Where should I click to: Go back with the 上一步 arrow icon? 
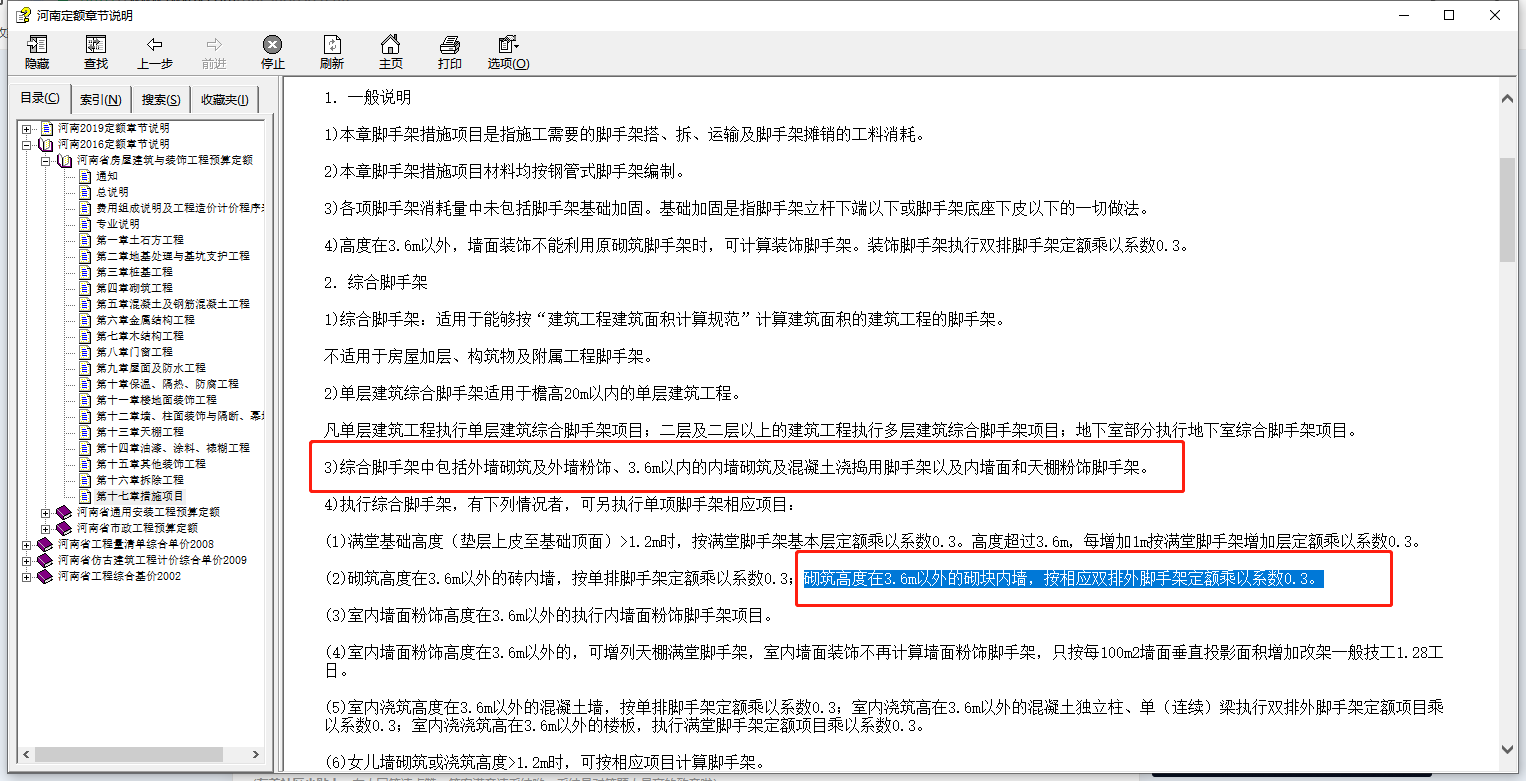tap(155, 45)
